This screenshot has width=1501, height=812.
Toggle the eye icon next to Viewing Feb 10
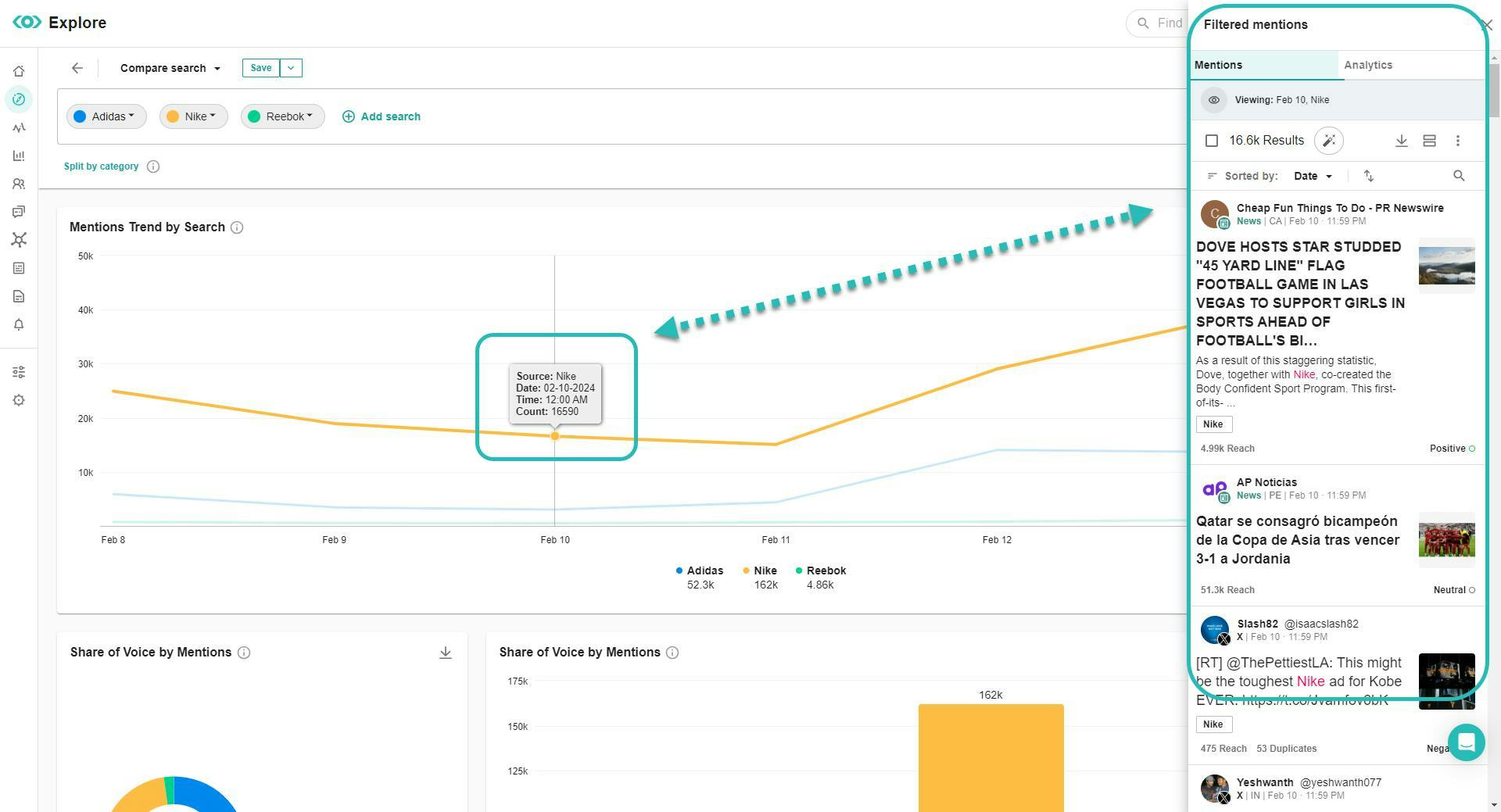pyautogui.click(x=1214, y=100)
